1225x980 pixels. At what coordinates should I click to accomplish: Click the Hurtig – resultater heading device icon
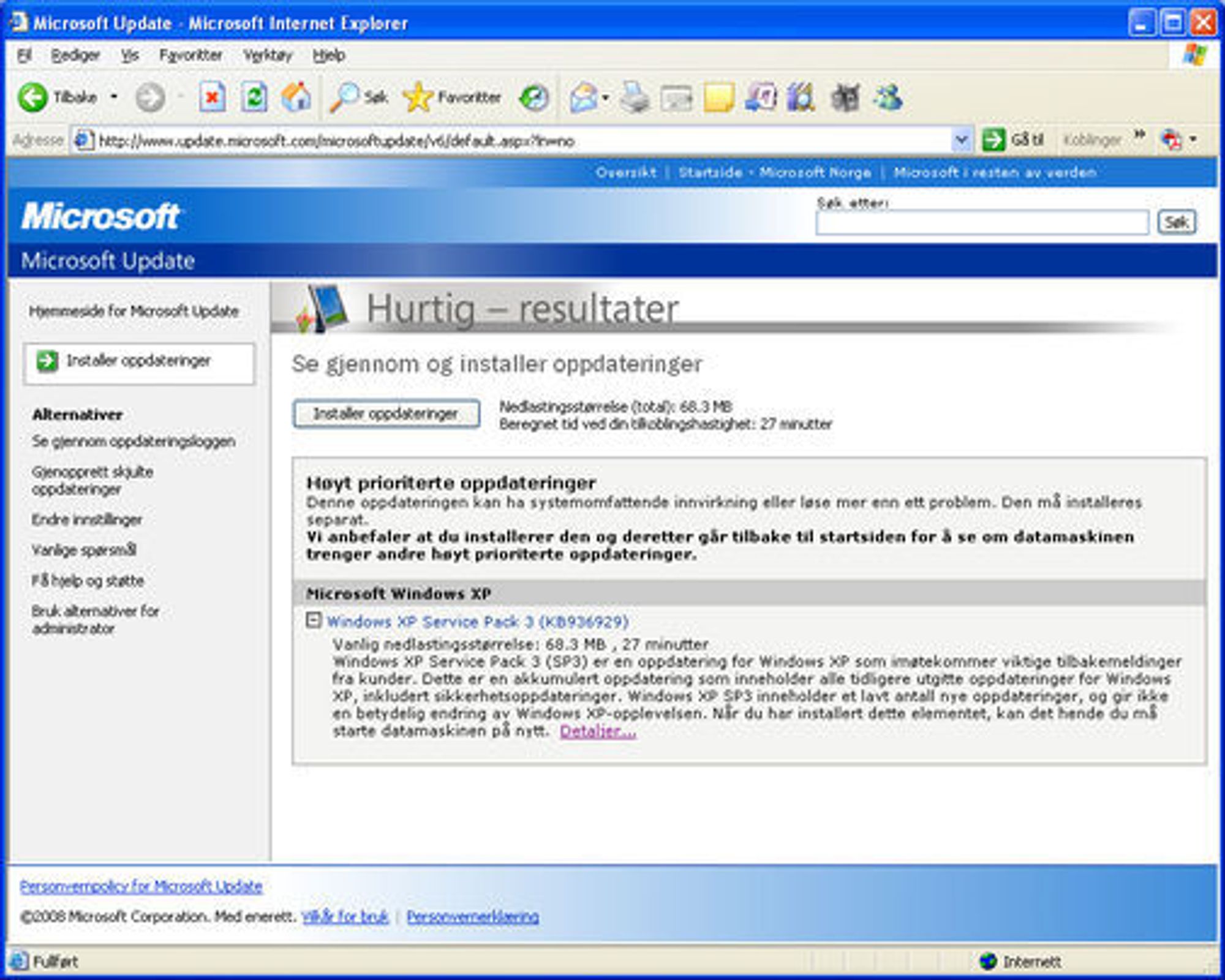tap(323, 309)
